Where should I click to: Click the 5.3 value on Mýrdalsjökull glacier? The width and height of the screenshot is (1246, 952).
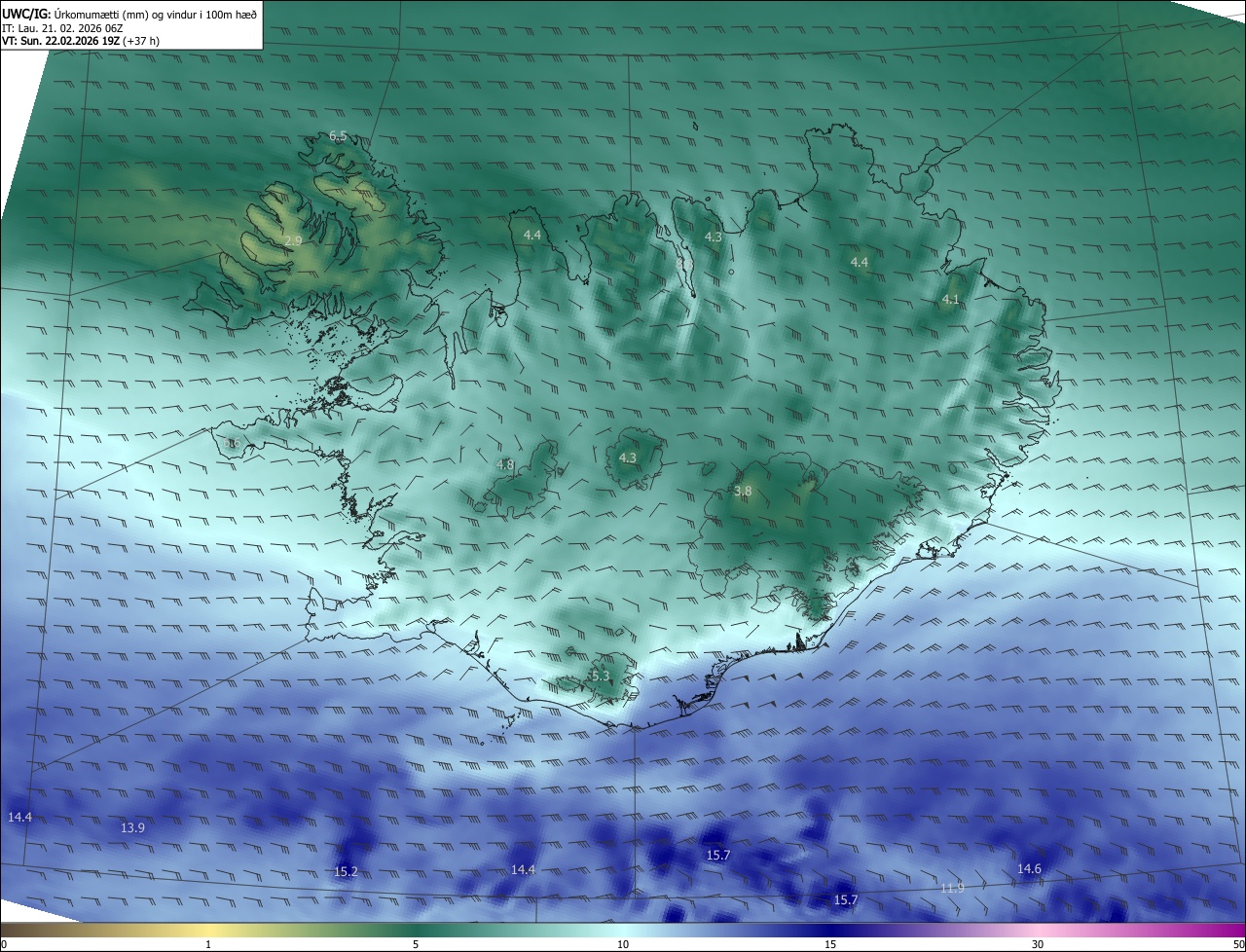(x=600, y=676)
